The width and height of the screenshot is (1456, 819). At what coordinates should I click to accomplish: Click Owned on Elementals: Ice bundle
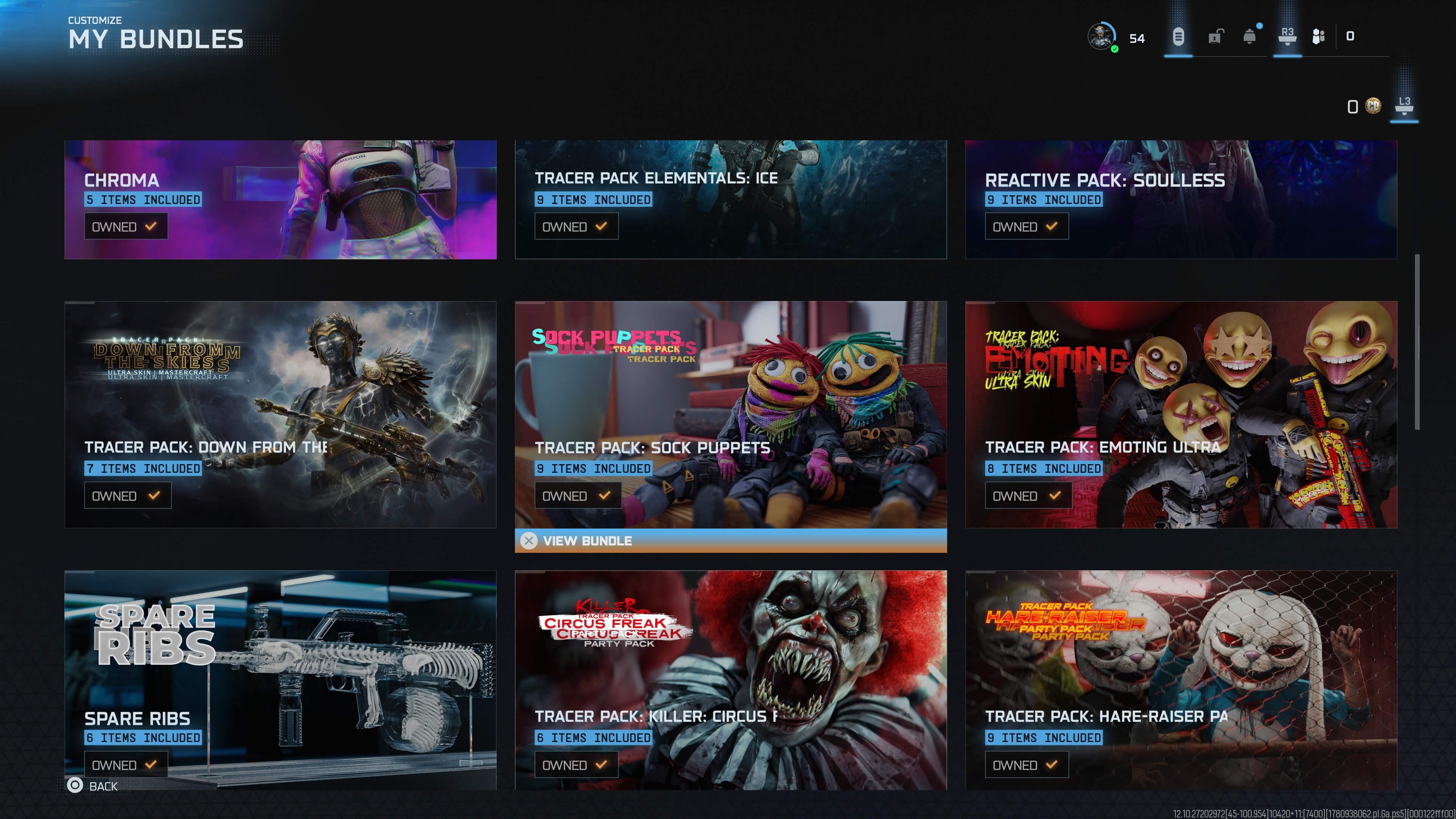pos(576,227)
